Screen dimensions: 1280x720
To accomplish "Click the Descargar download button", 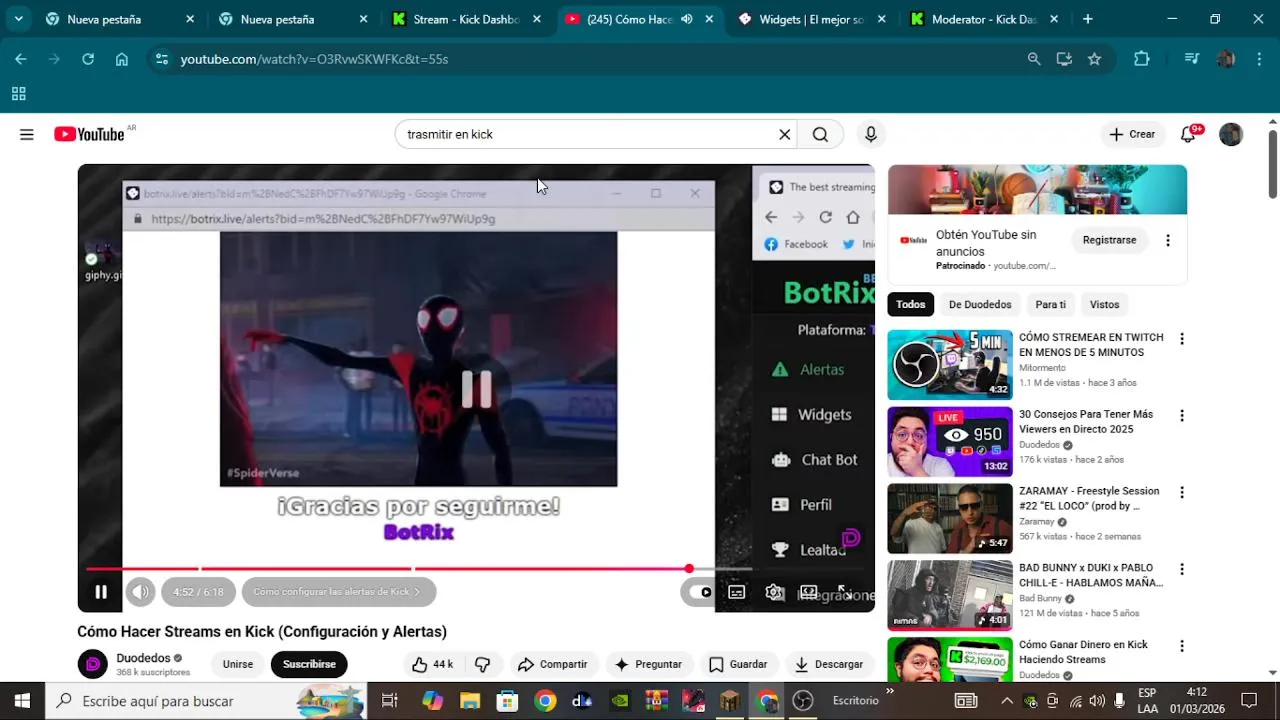I will [x=828, y=664].
